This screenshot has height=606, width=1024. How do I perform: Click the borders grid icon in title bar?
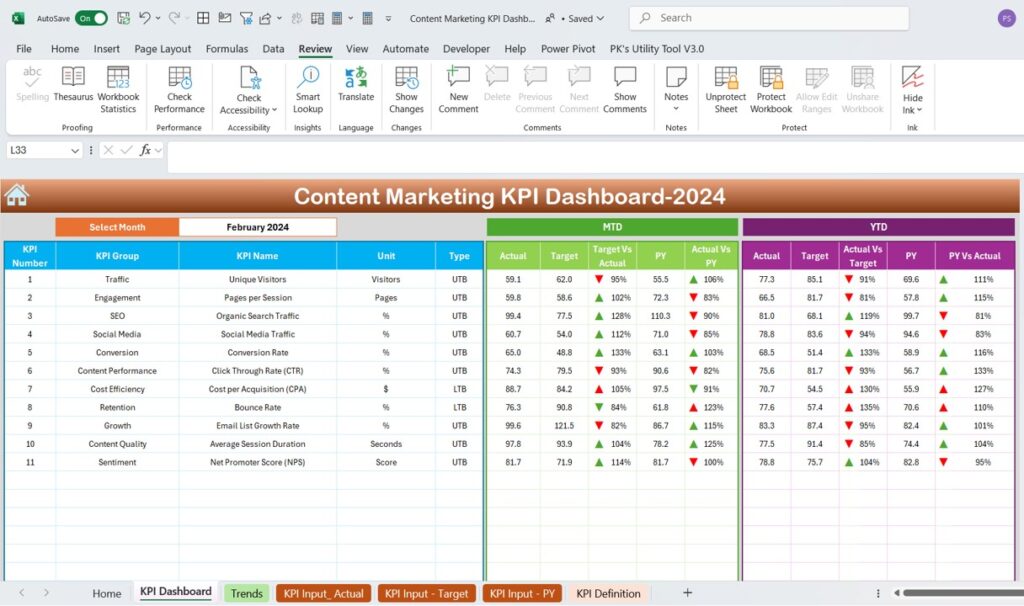(203, 18)
